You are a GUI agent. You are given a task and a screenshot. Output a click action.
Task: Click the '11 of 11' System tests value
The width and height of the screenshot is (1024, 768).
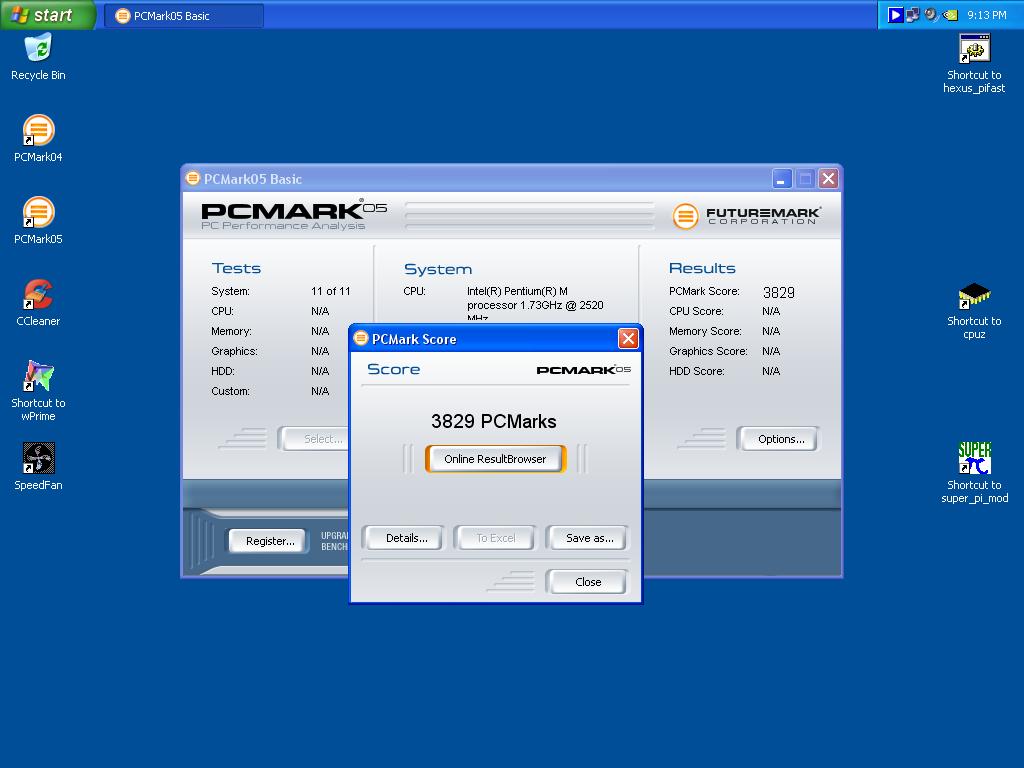coord(330,291)
